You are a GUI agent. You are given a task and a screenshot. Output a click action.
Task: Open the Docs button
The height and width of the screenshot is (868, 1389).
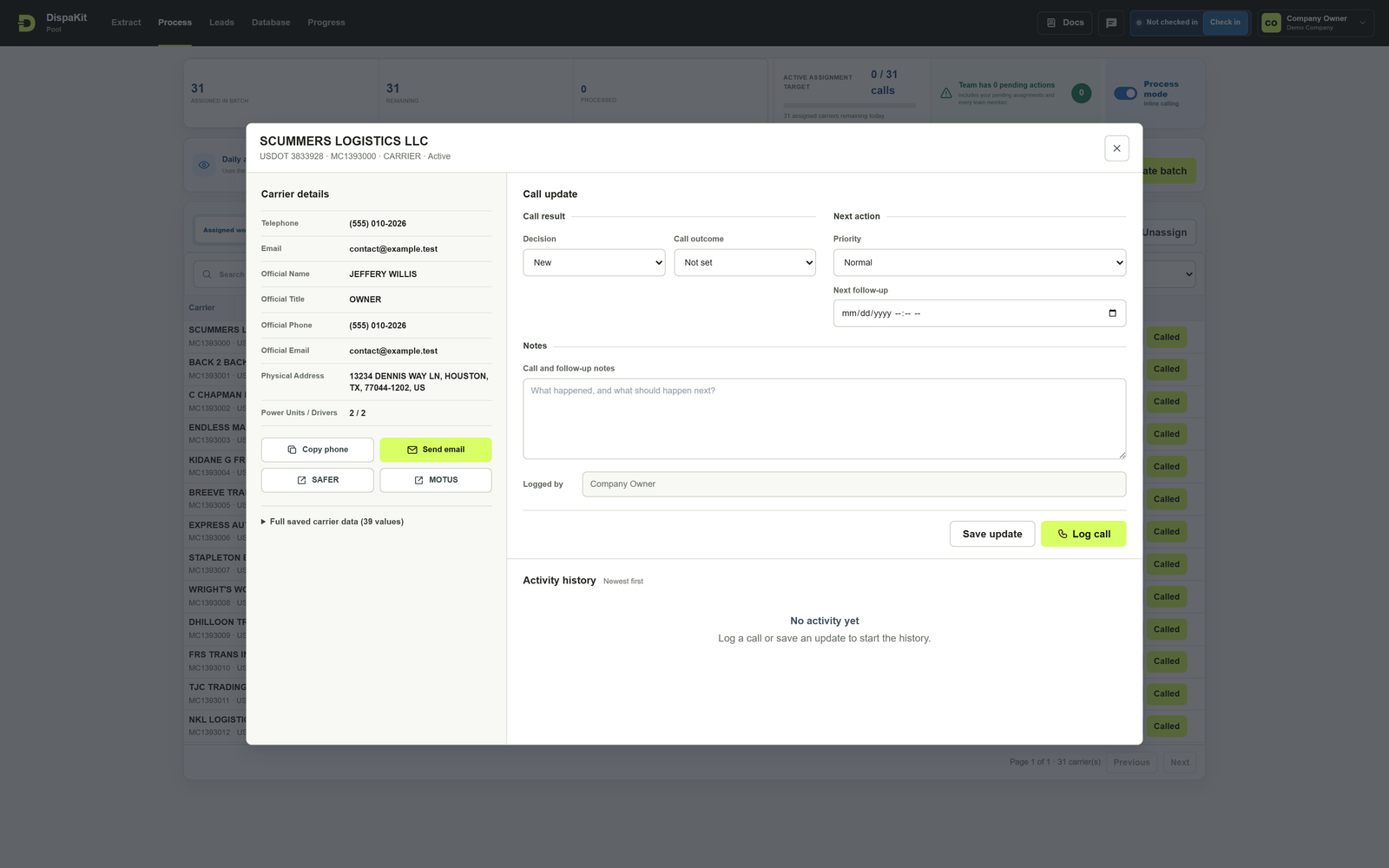1065,23
